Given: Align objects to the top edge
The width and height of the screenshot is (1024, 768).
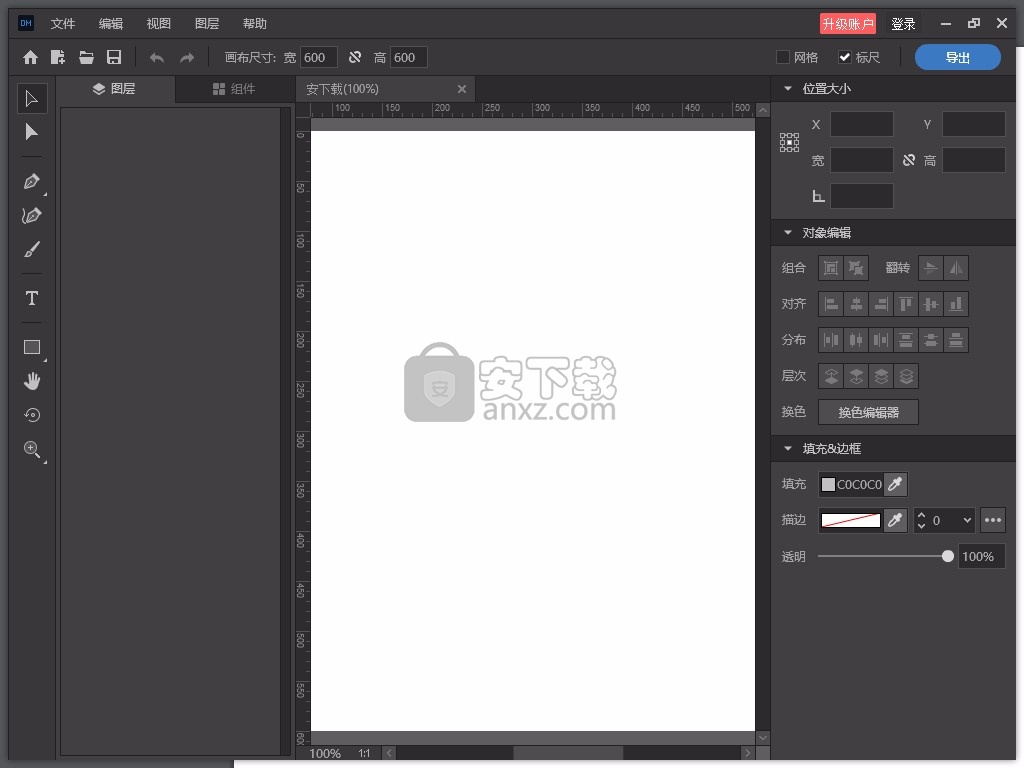Looking at the screenshot, I should click(906, 304).
